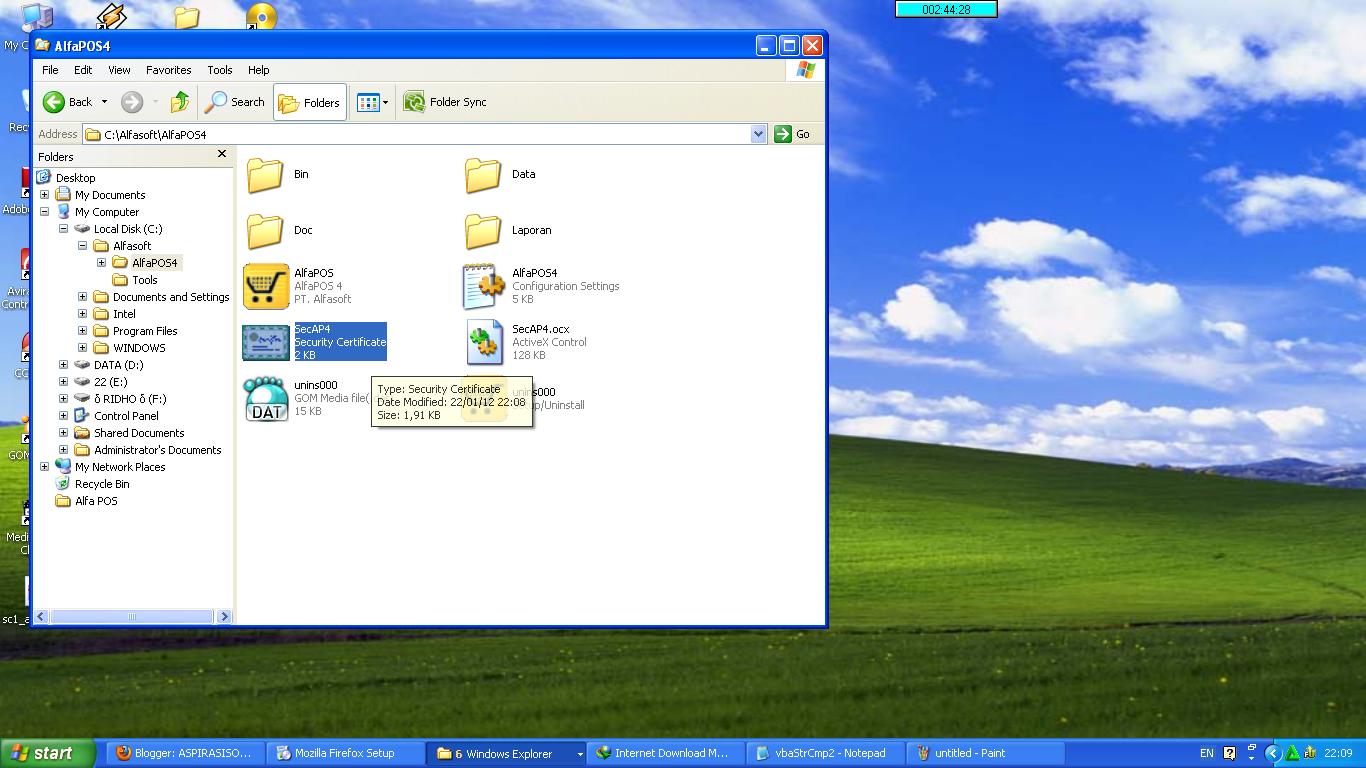This screenshot has height=768, width=1366.
Task: Toggle the Folders pane button
Action: point(310,102)
